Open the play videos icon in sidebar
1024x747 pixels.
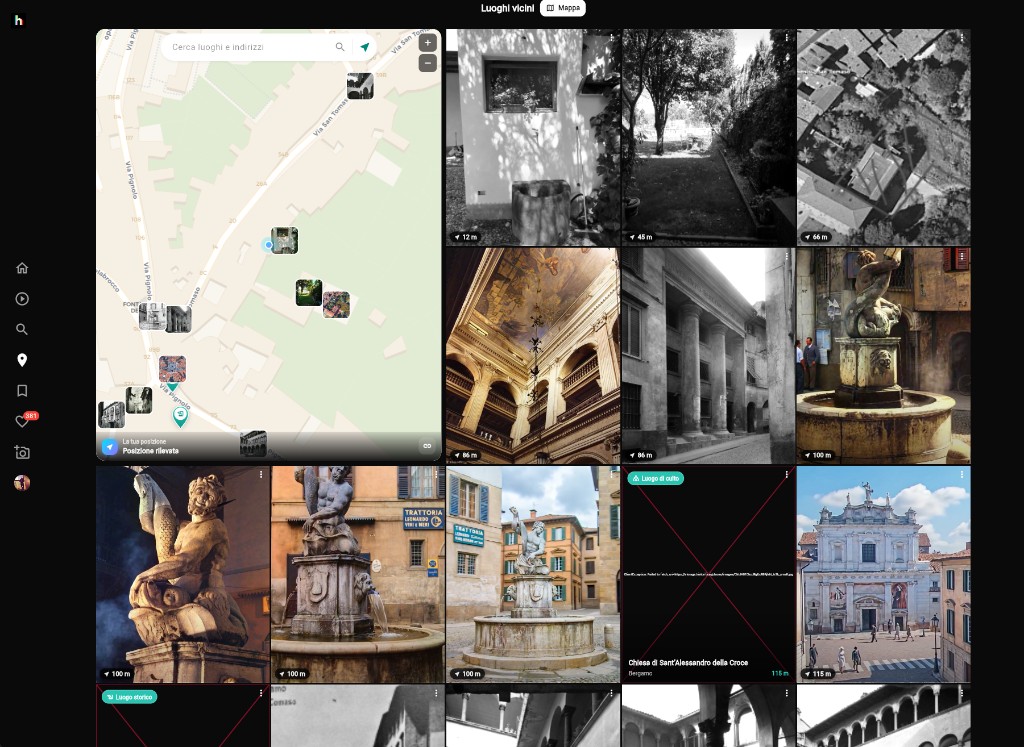click(x=22, y=299)
